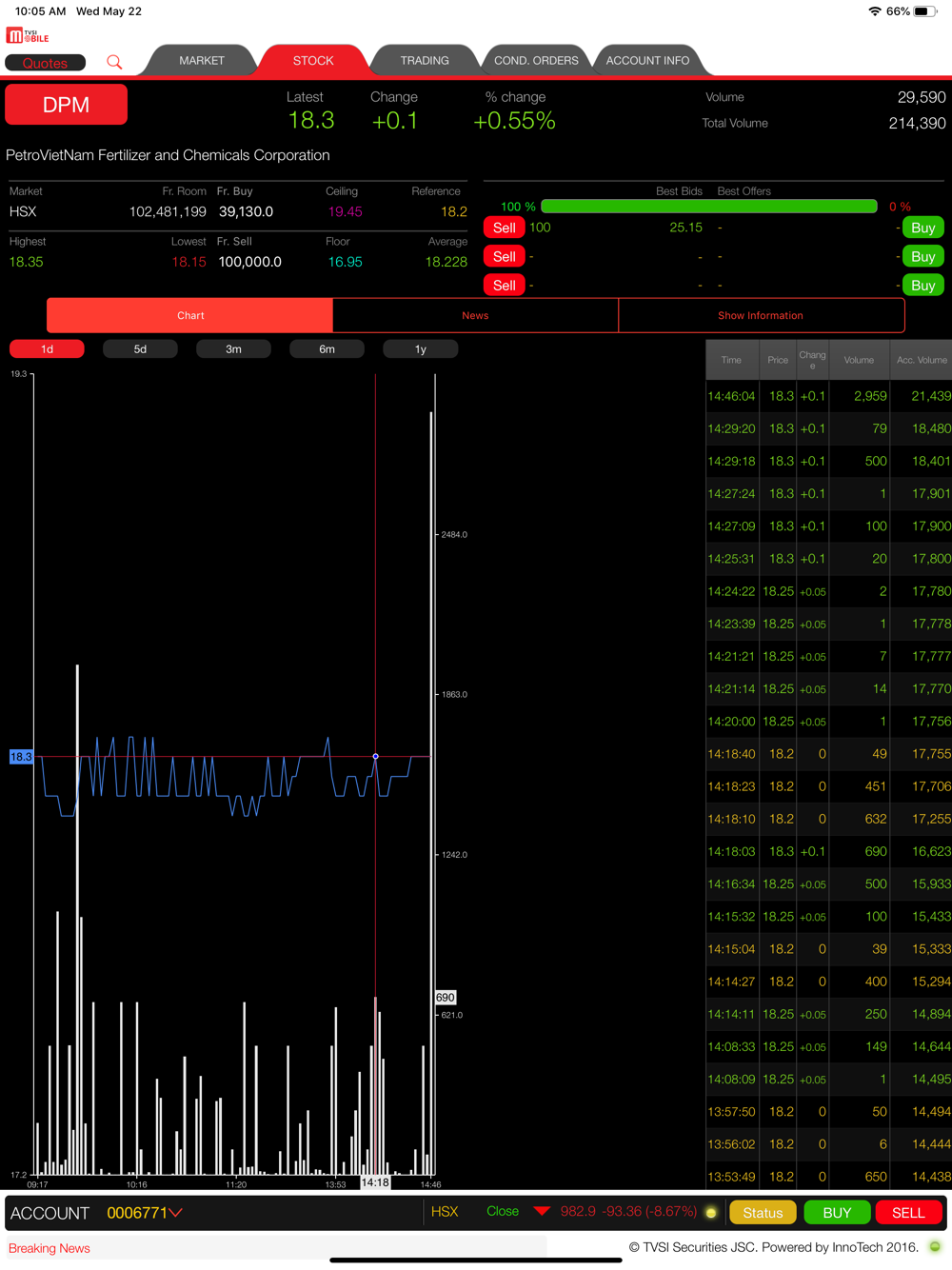Tap Sell next to bid 25.15
952x1270 pixels.
505,228
